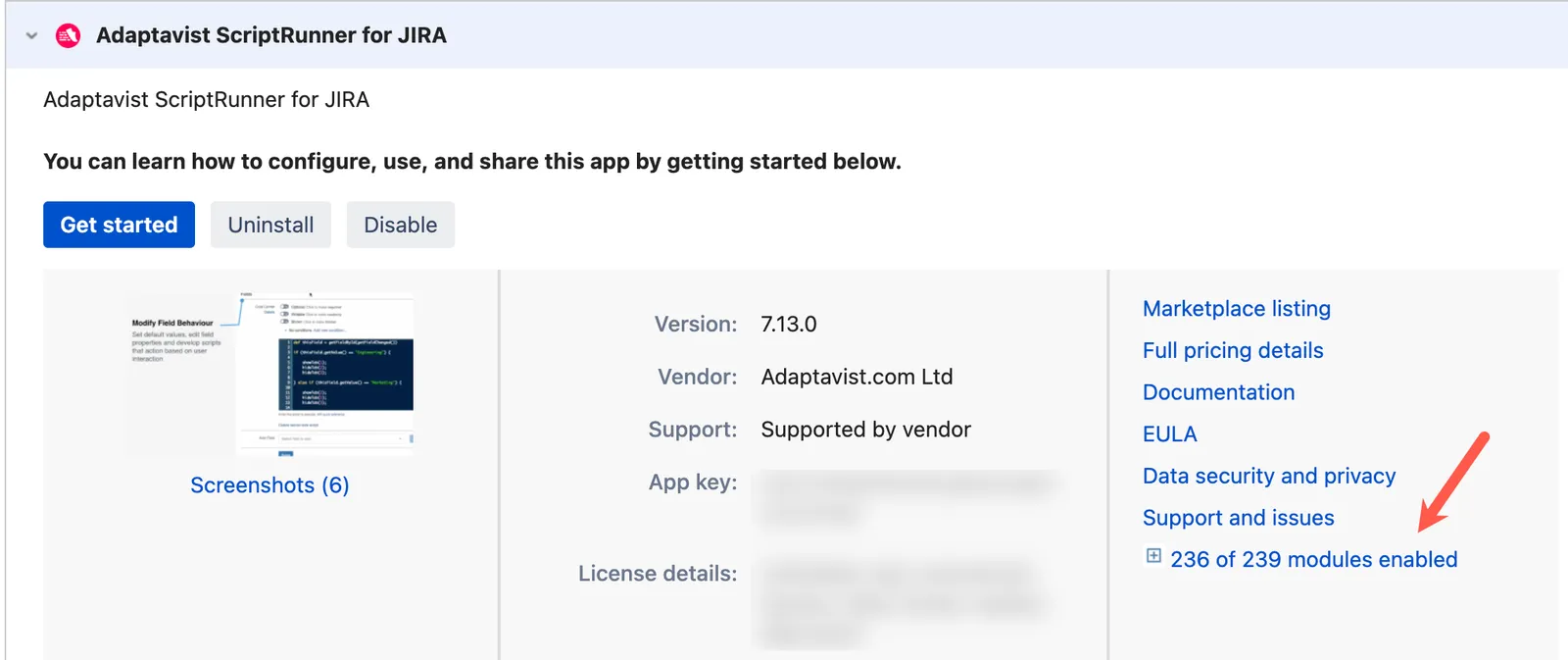Screen dimensions: 1568x660
Task: Open Support and issues link
Action: point(1239,518)
